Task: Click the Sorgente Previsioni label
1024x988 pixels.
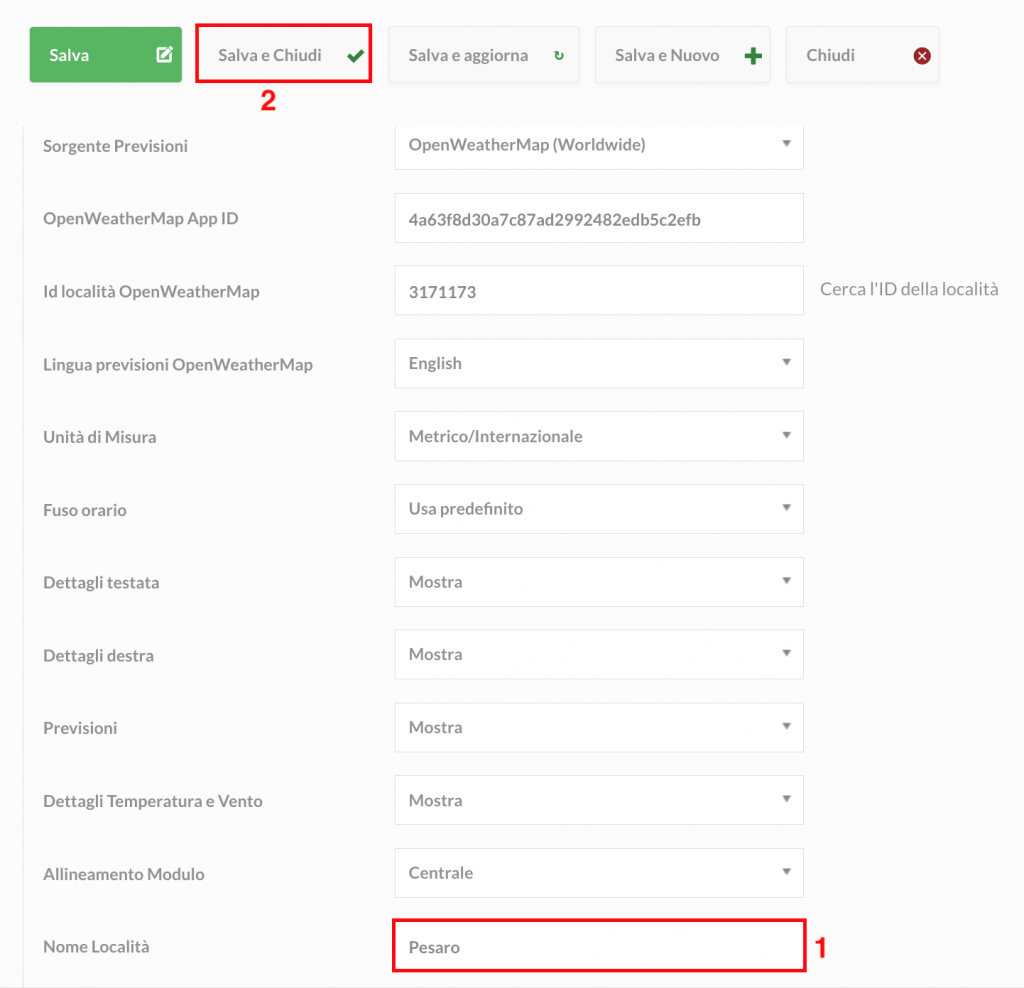Action: coord(116,146)
